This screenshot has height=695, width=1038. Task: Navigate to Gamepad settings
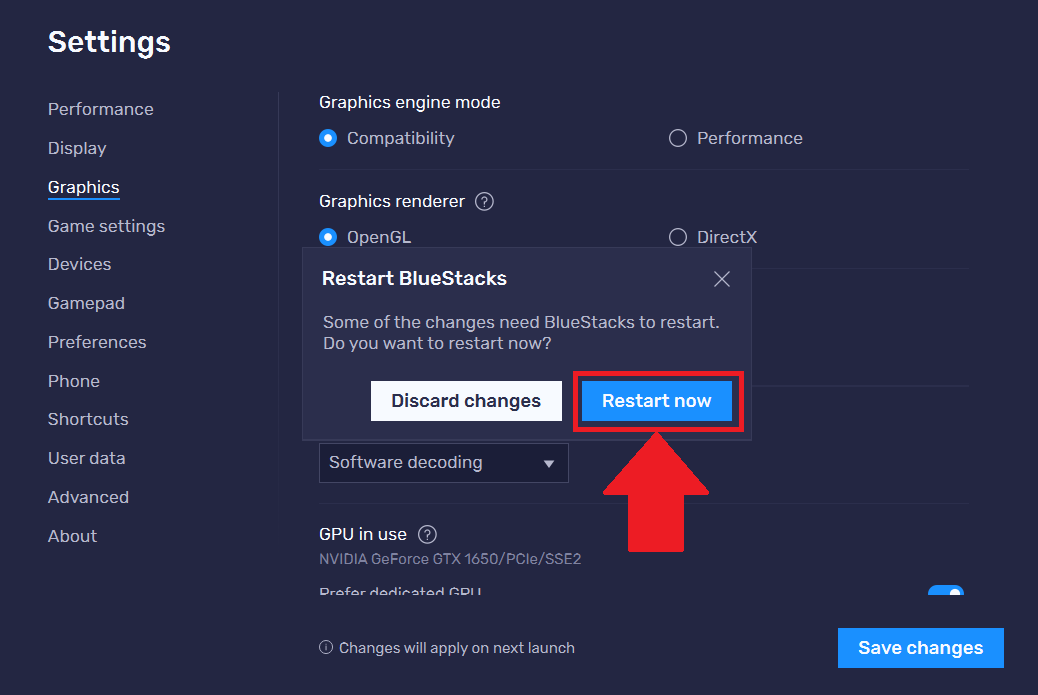coord(86,303)
